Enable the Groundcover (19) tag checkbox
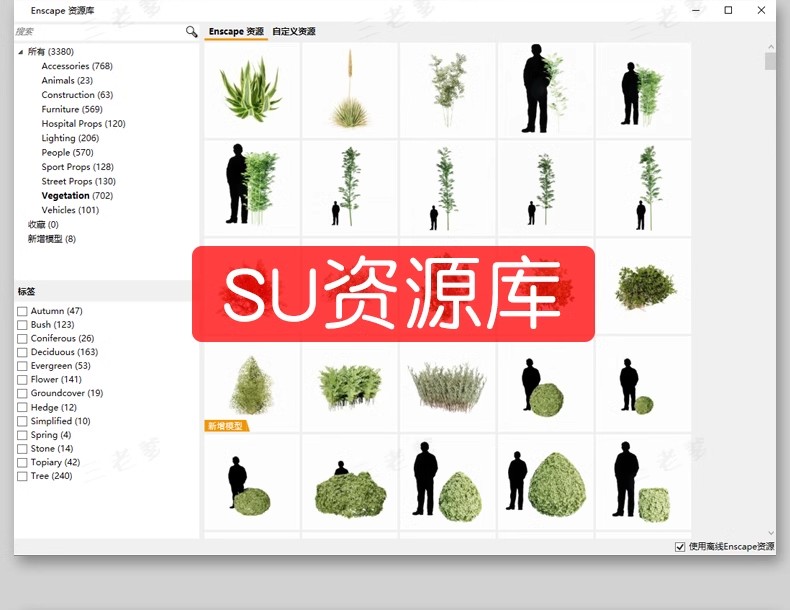790x610 pixels. (22, 393)
